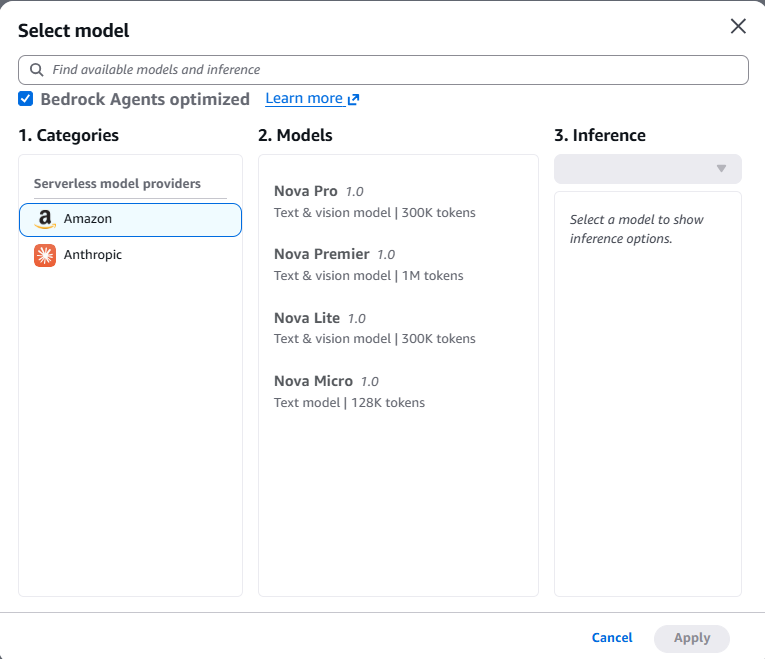Select the Amazon provider category
The width and height of the screenshot is (765, 659).
[x=130, y=220]
